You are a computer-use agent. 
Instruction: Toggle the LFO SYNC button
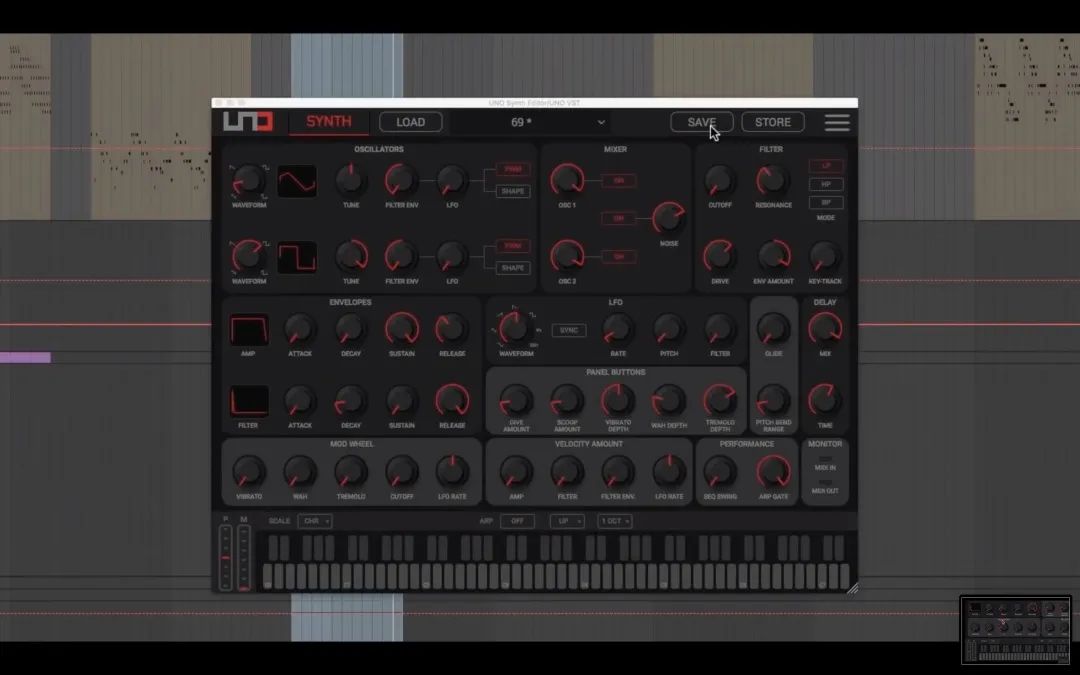tap(569, 330)
